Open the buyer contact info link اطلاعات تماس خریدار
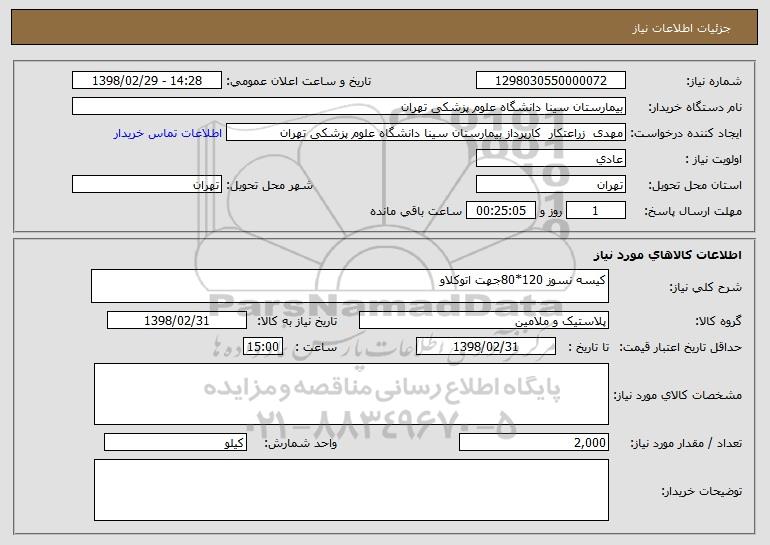The image size is (770, 545). 167,133
